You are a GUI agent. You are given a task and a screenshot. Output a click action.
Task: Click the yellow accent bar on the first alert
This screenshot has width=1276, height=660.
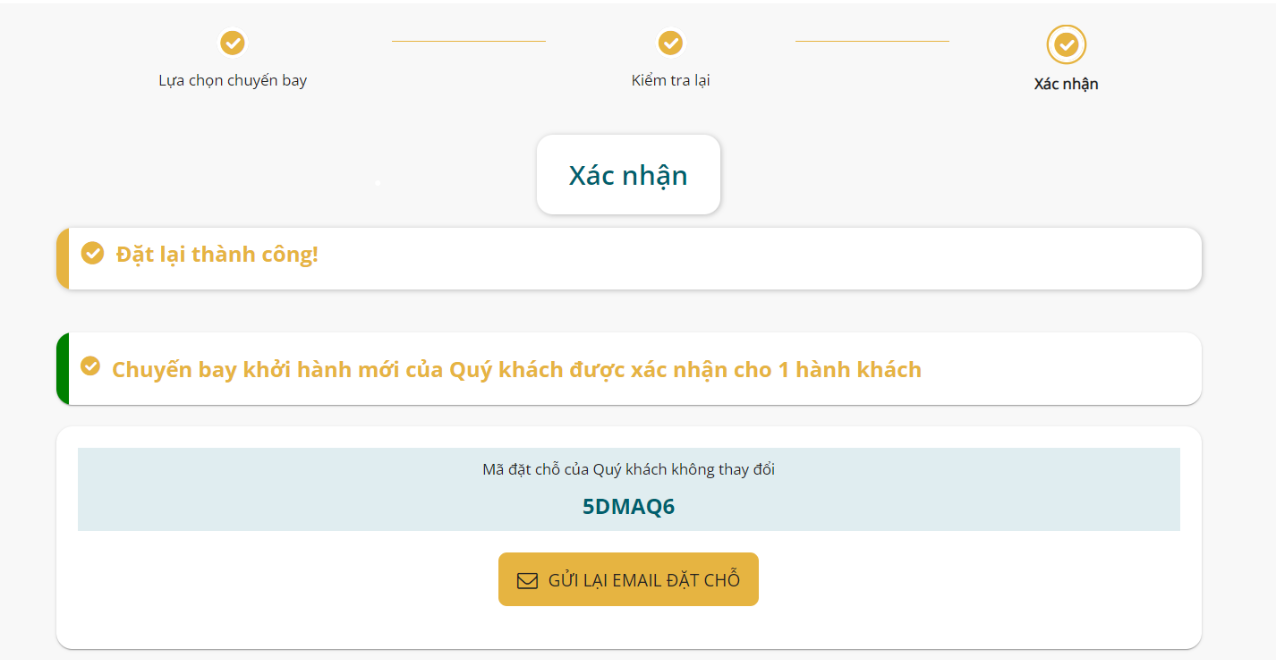click(62, 258)
